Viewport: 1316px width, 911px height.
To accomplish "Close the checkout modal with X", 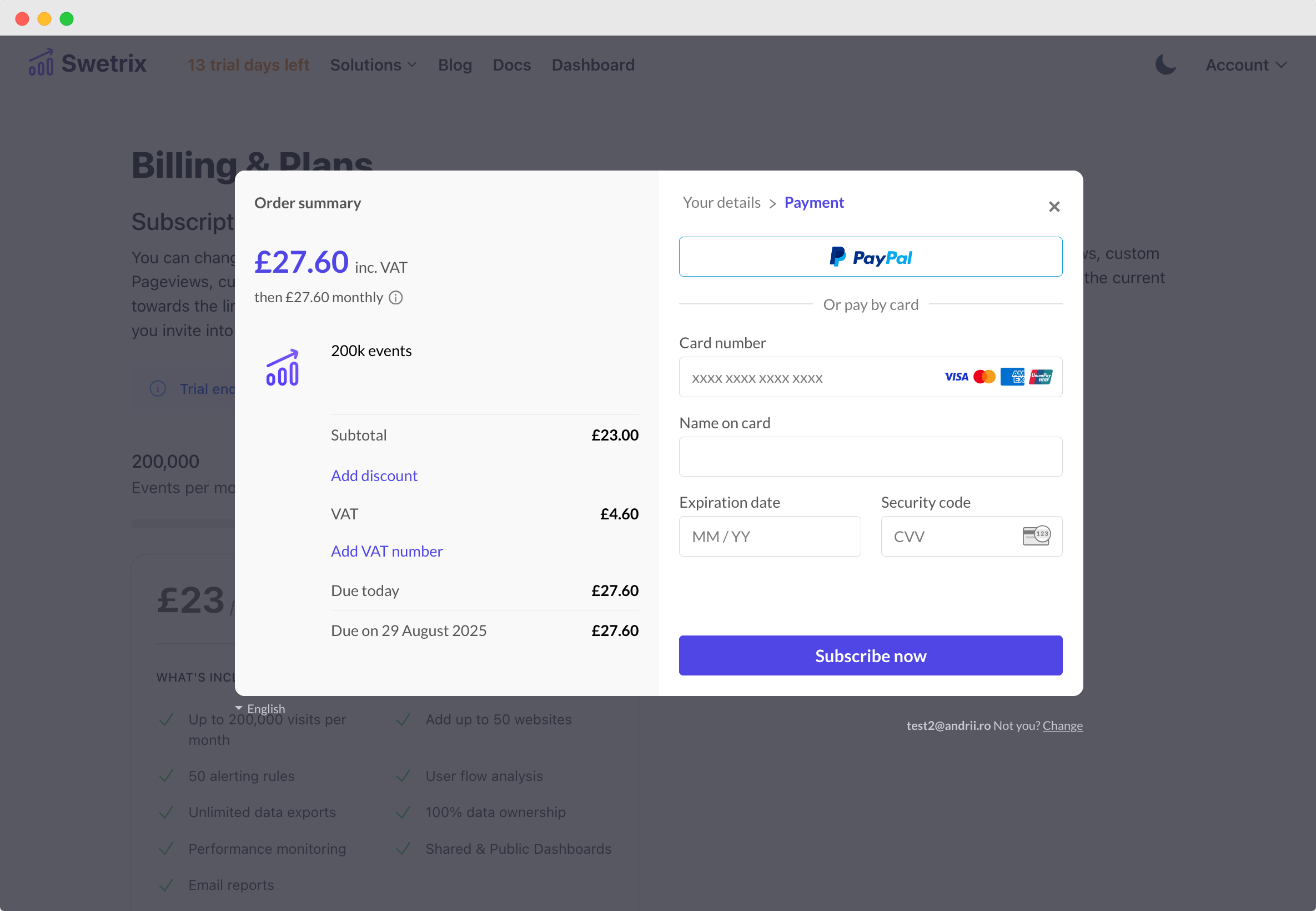I will click(x=1053, y=207).
